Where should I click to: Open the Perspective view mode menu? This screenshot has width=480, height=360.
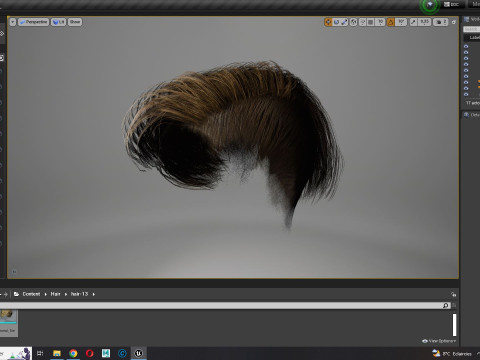click(x=33, y=22)
